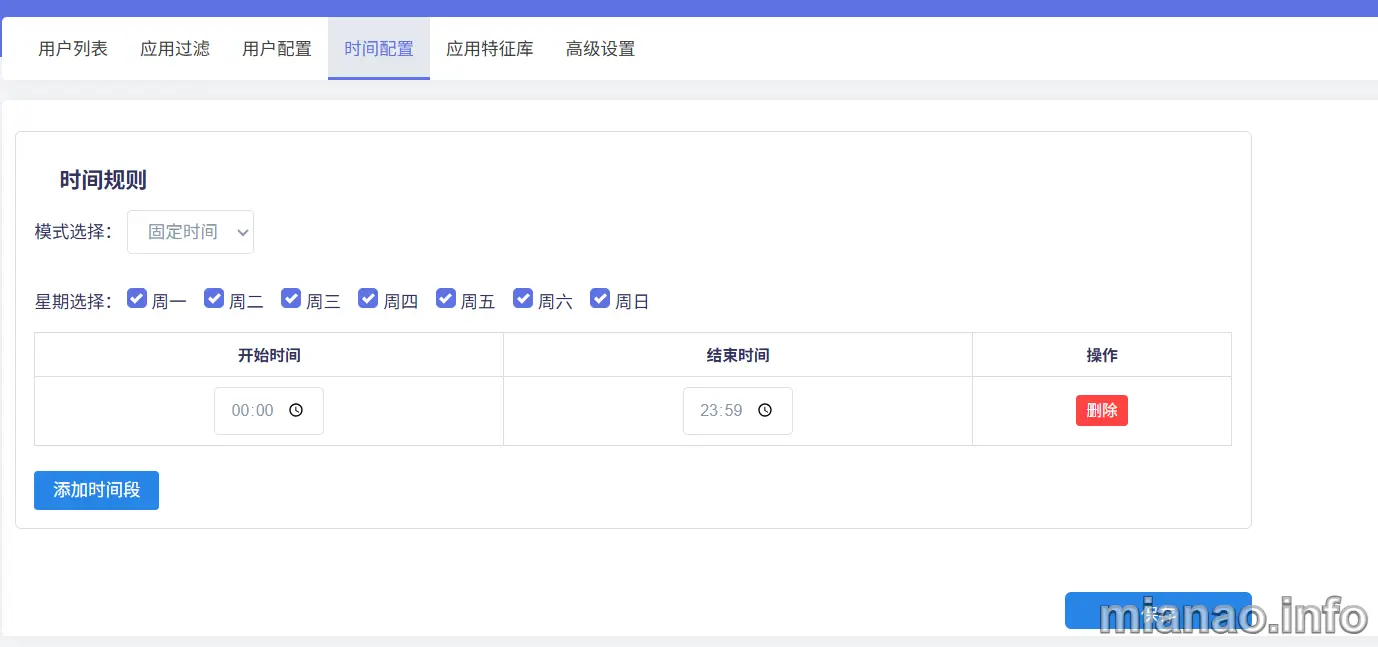
Task: Uncheck the 周一 checkbox
Action: (137, 298)
